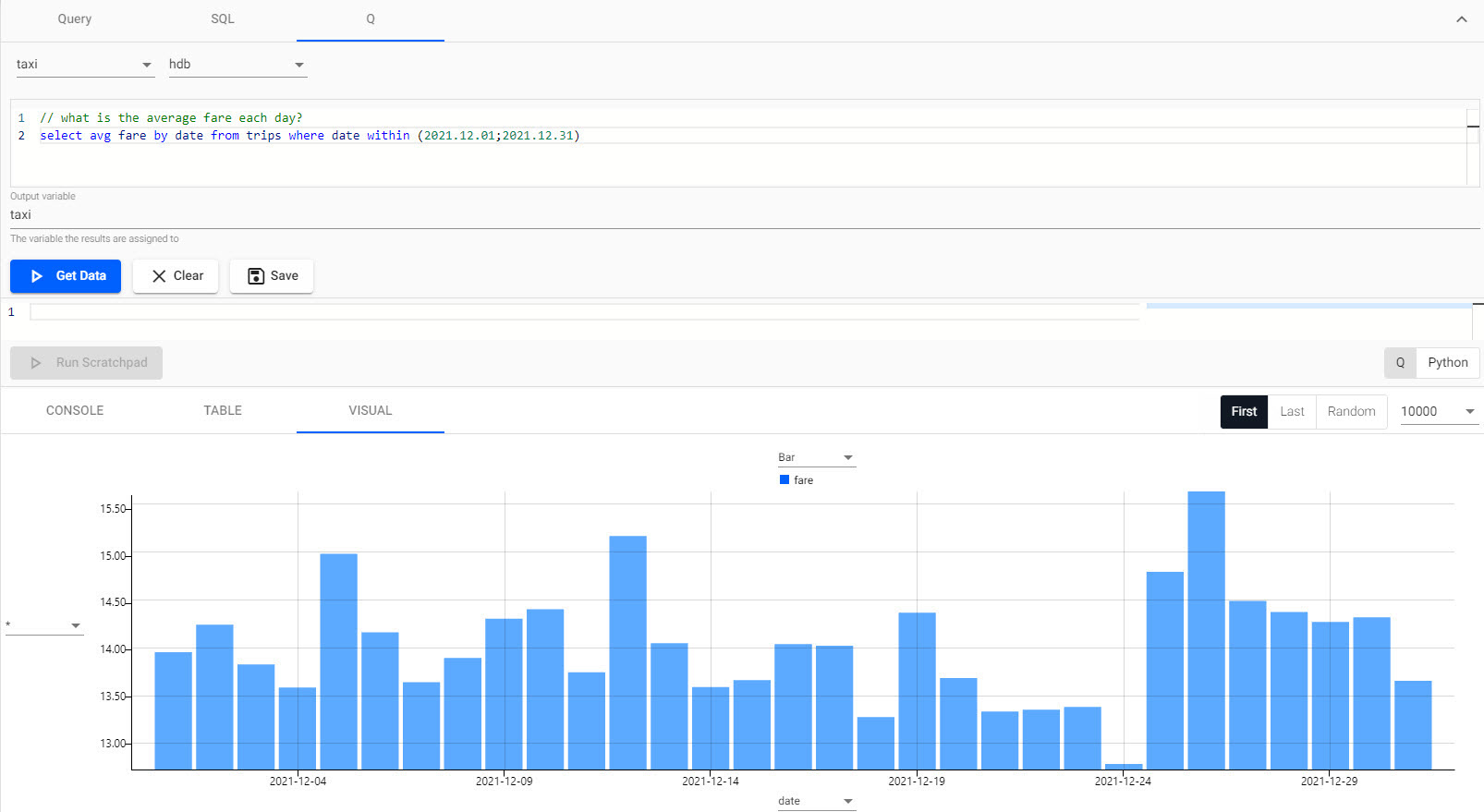Image resolution: width=1484 pixels, height=812 pixels.
Task: Open the 10000 row limit dropdown
Action: [x=1438, y=412]
